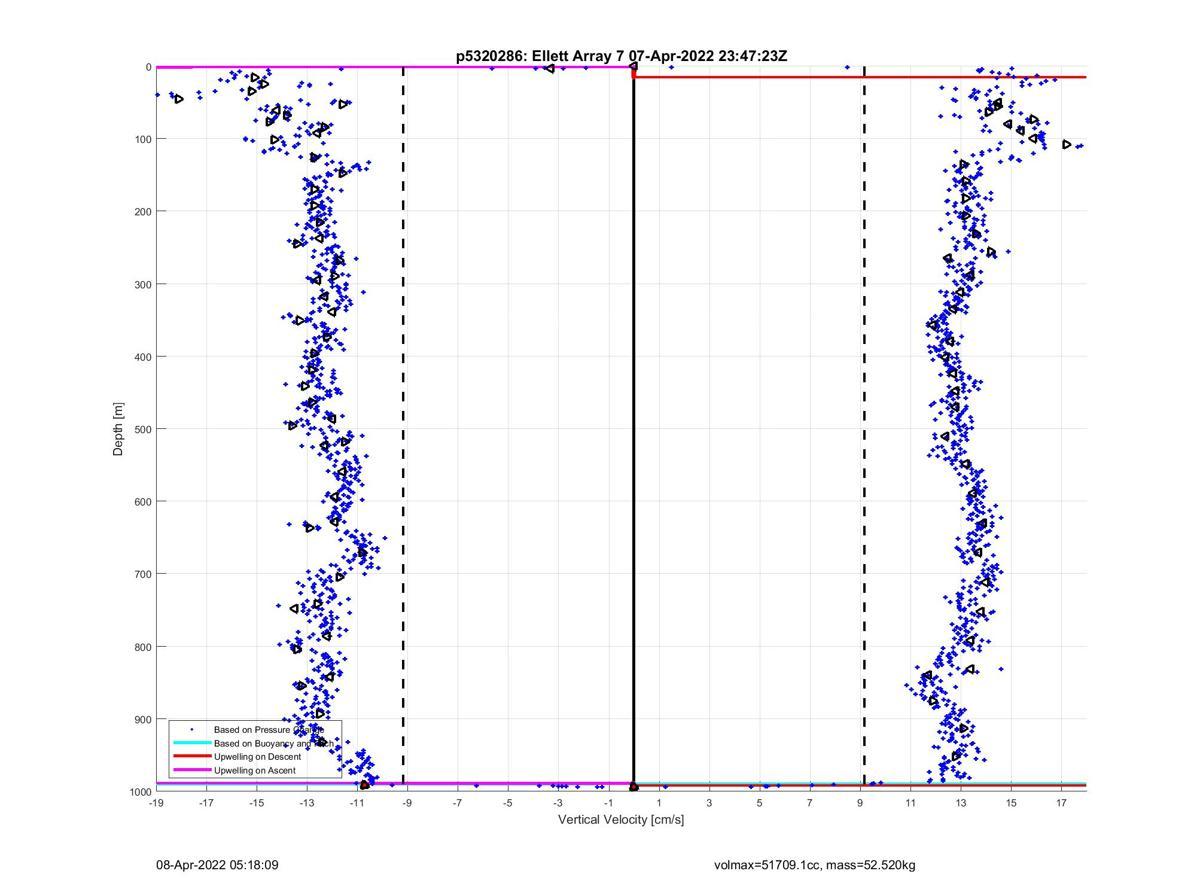Click the '800' depth tick label
Screen dimensions: 1200x889
coord(142,647)
